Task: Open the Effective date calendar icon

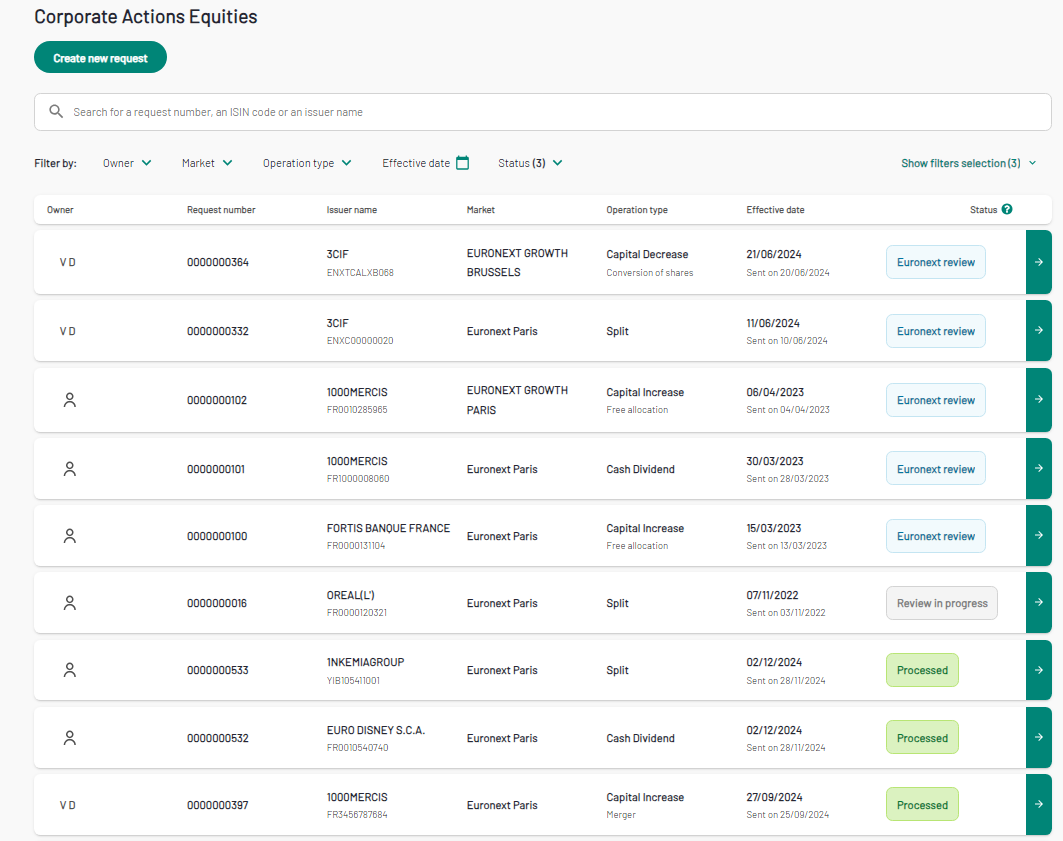Action: click(462, 163)
